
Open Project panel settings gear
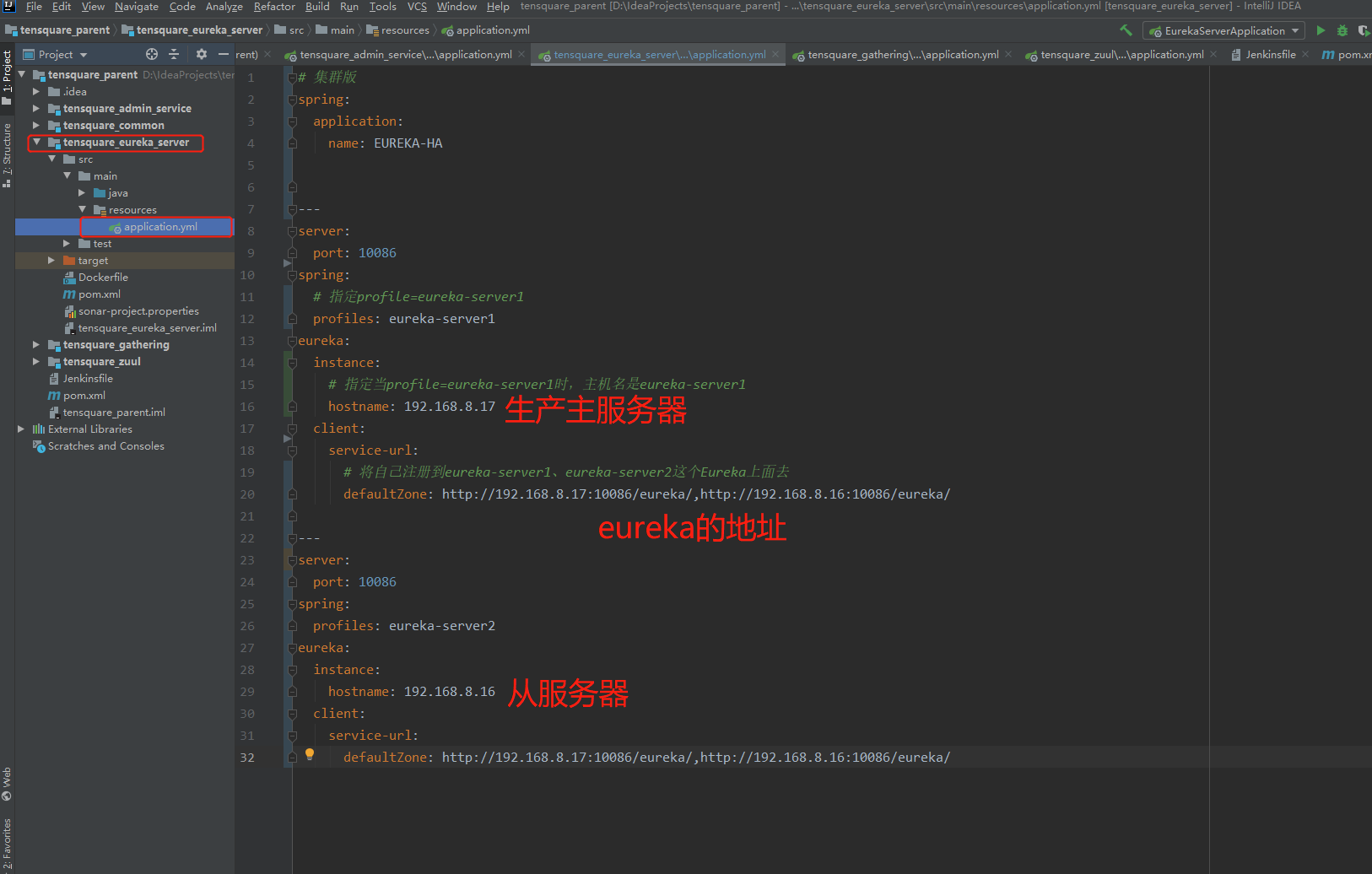pyautogui.click(x=202, y=54)
